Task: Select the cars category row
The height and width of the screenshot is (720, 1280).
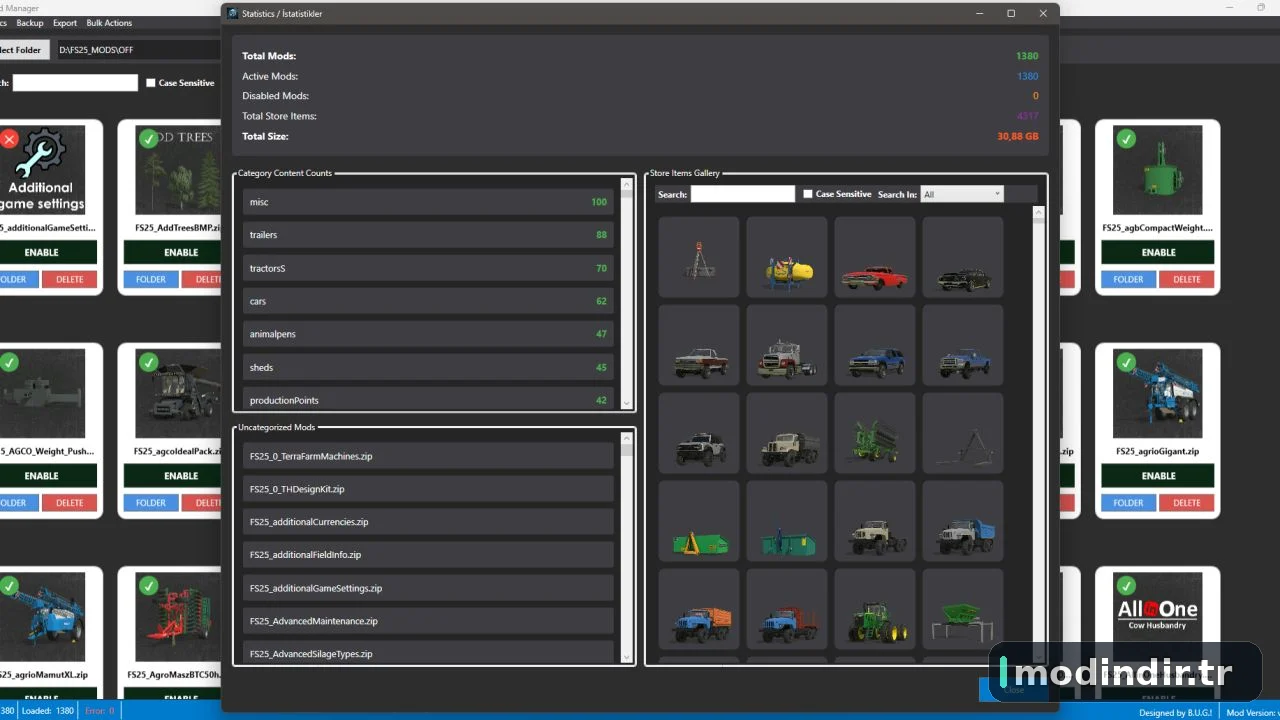Action: (428, 301)
